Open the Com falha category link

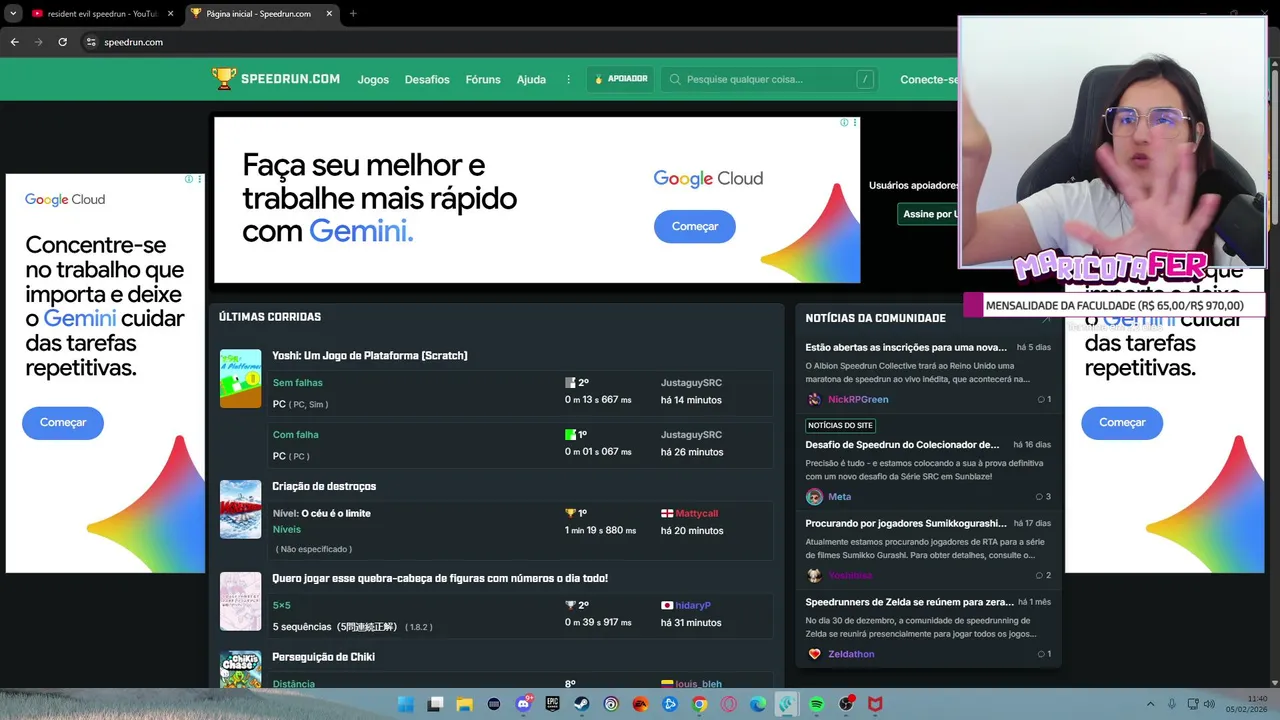pos(296,435)
